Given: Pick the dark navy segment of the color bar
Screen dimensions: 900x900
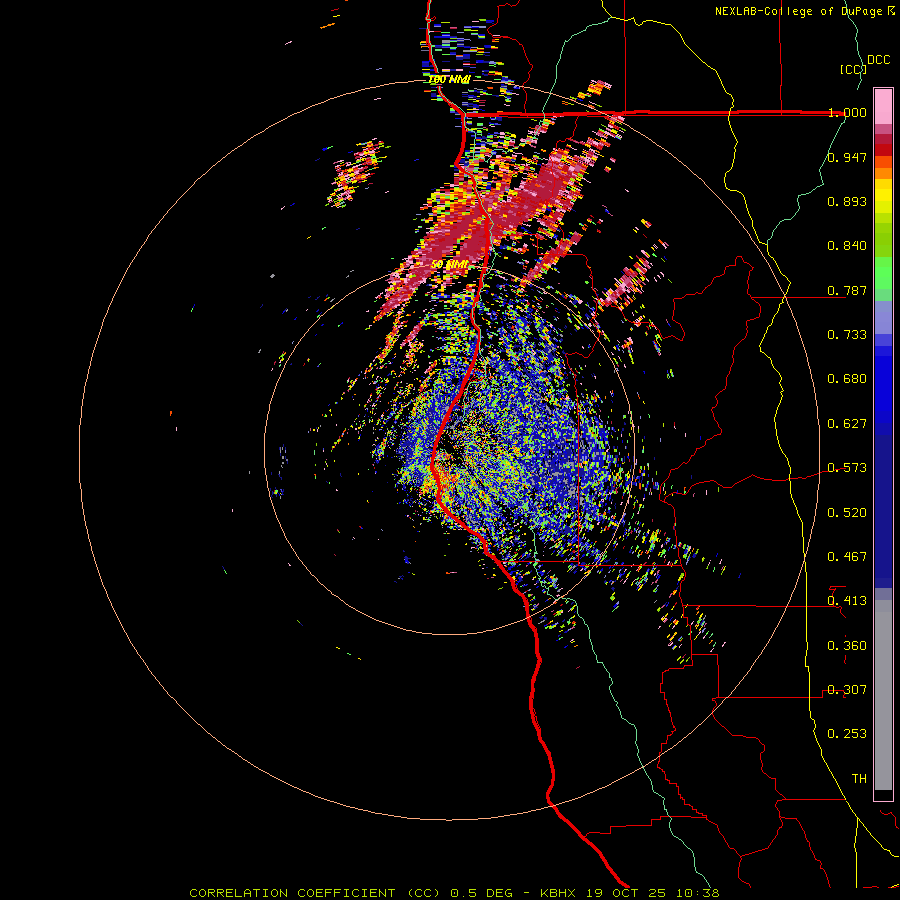Looking at the screenshot, I should (x=883, y=511).
